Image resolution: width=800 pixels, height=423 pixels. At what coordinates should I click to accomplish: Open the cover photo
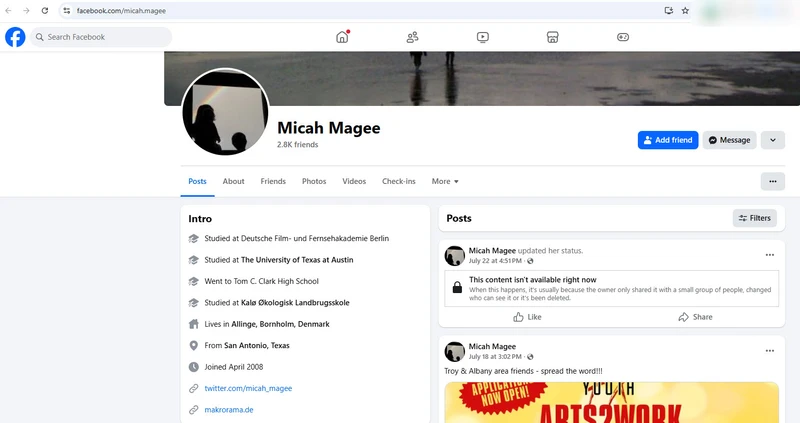(x=482, y=79)
